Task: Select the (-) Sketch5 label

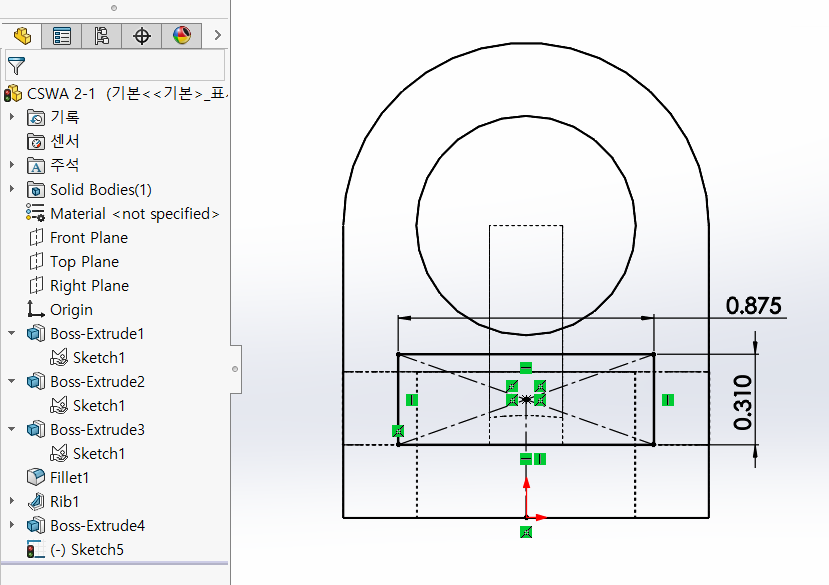Action: (x=87, y=550)
